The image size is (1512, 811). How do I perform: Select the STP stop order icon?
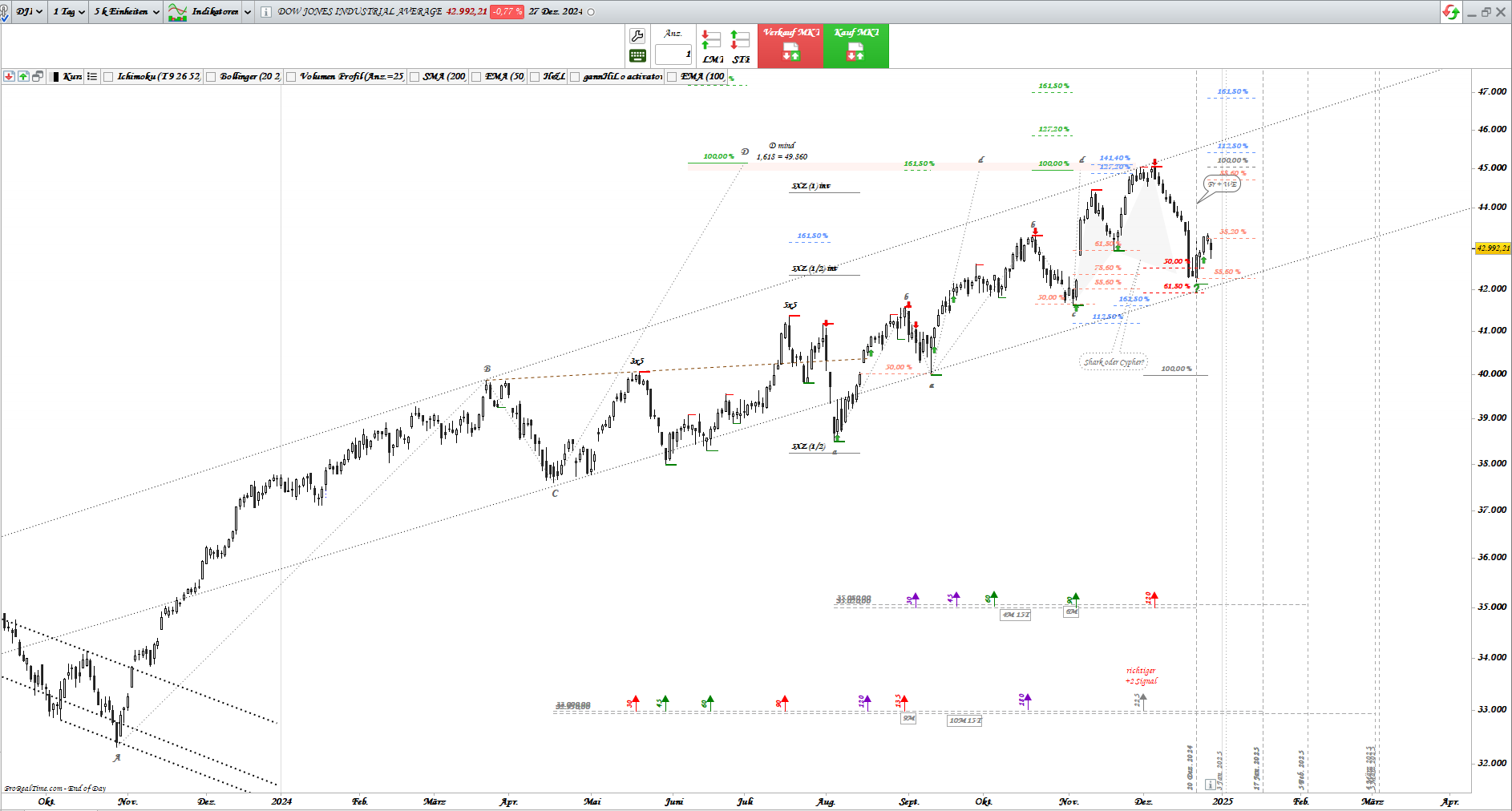point(740,46)
